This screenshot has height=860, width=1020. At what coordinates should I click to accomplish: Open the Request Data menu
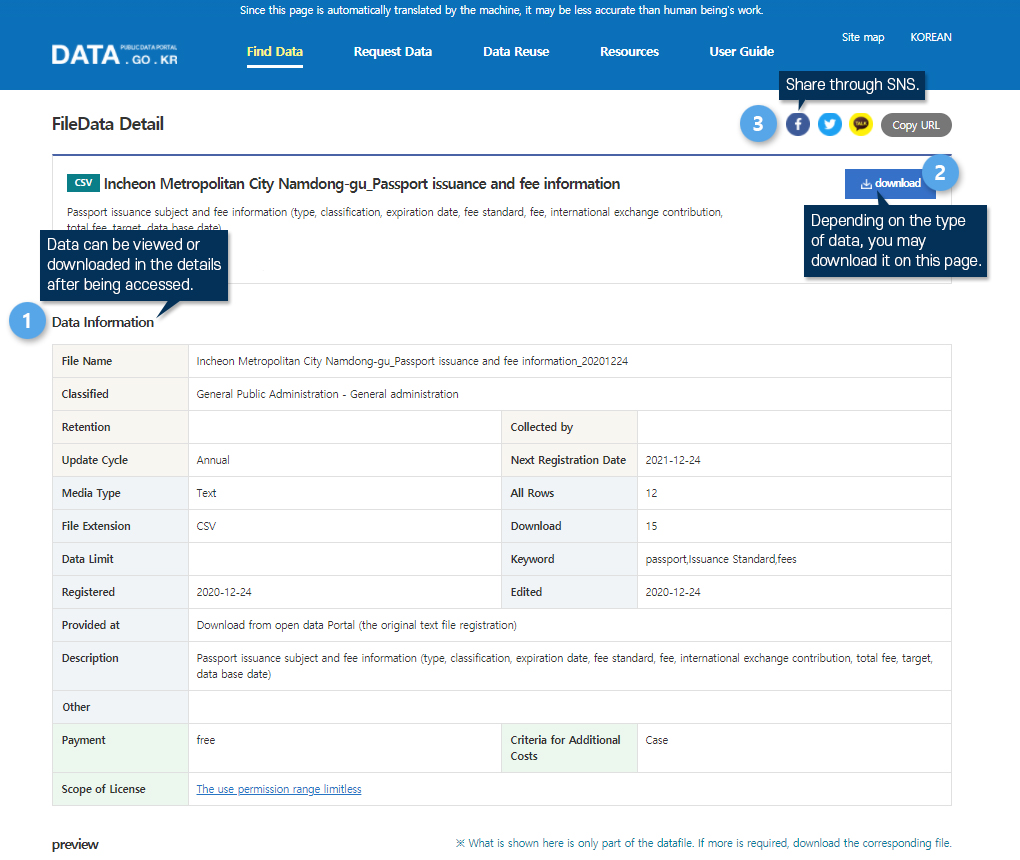pyautogui.click(x=393, y=52)
